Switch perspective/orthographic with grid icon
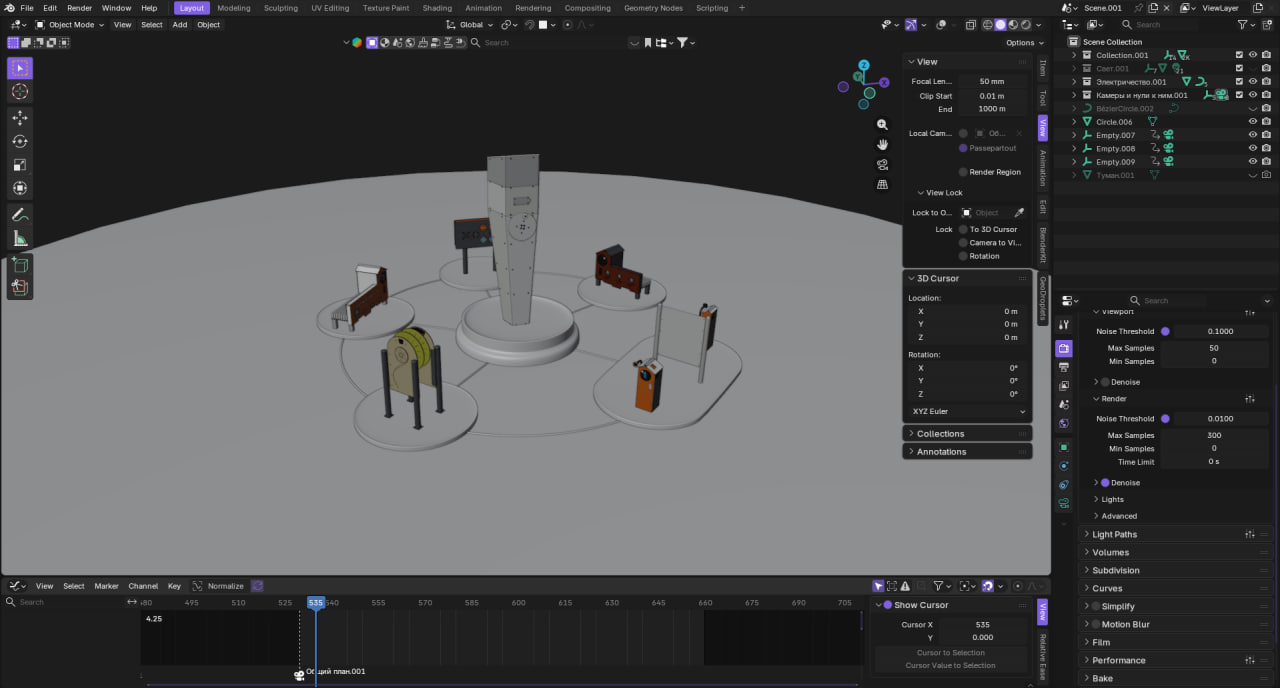1280x688 pixels. 882,184
